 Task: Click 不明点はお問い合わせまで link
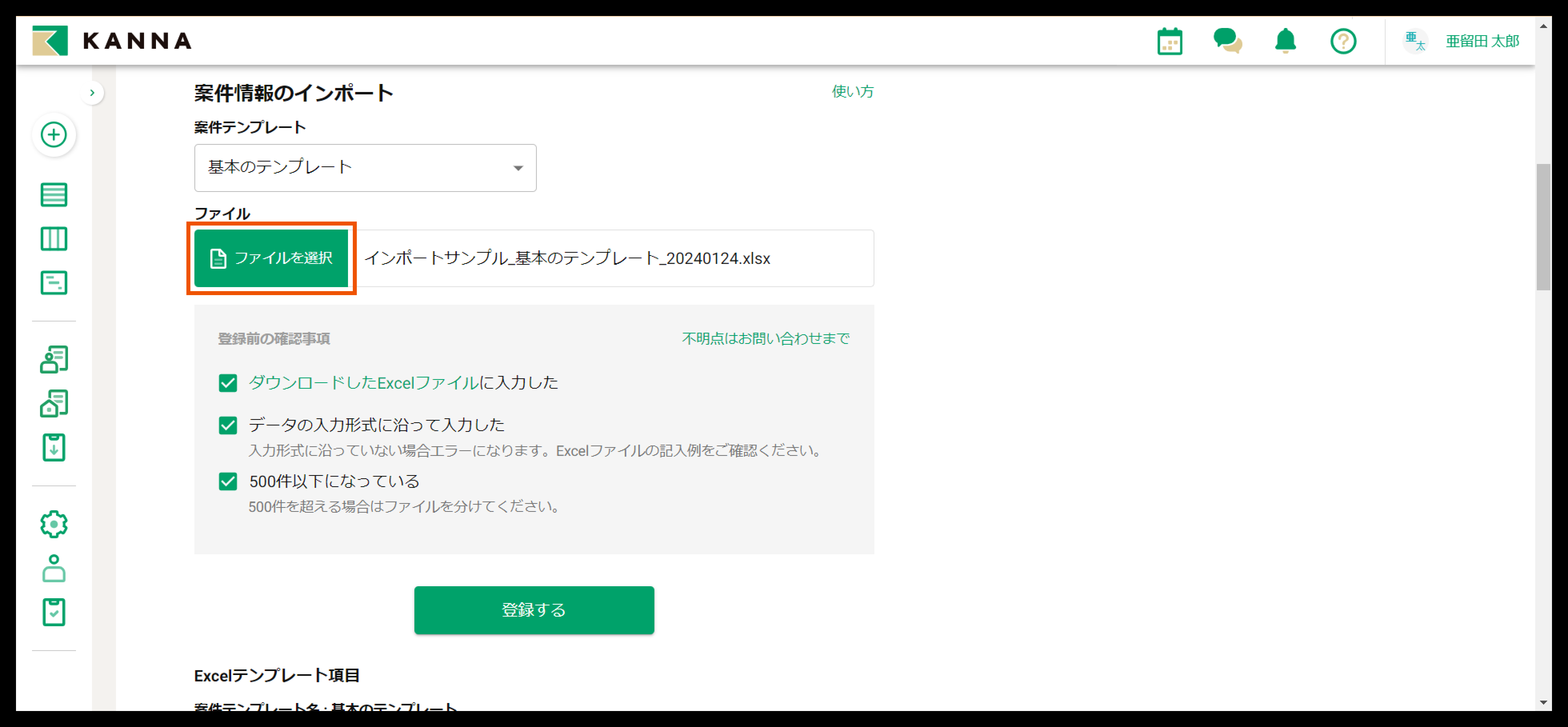tap(765, 338)
